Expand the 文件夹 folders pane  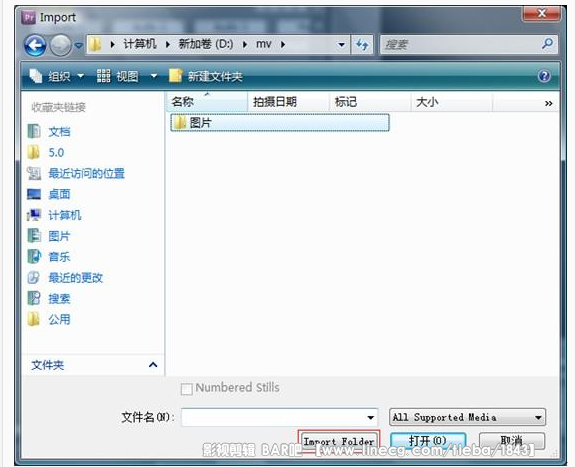pos(153,365)
